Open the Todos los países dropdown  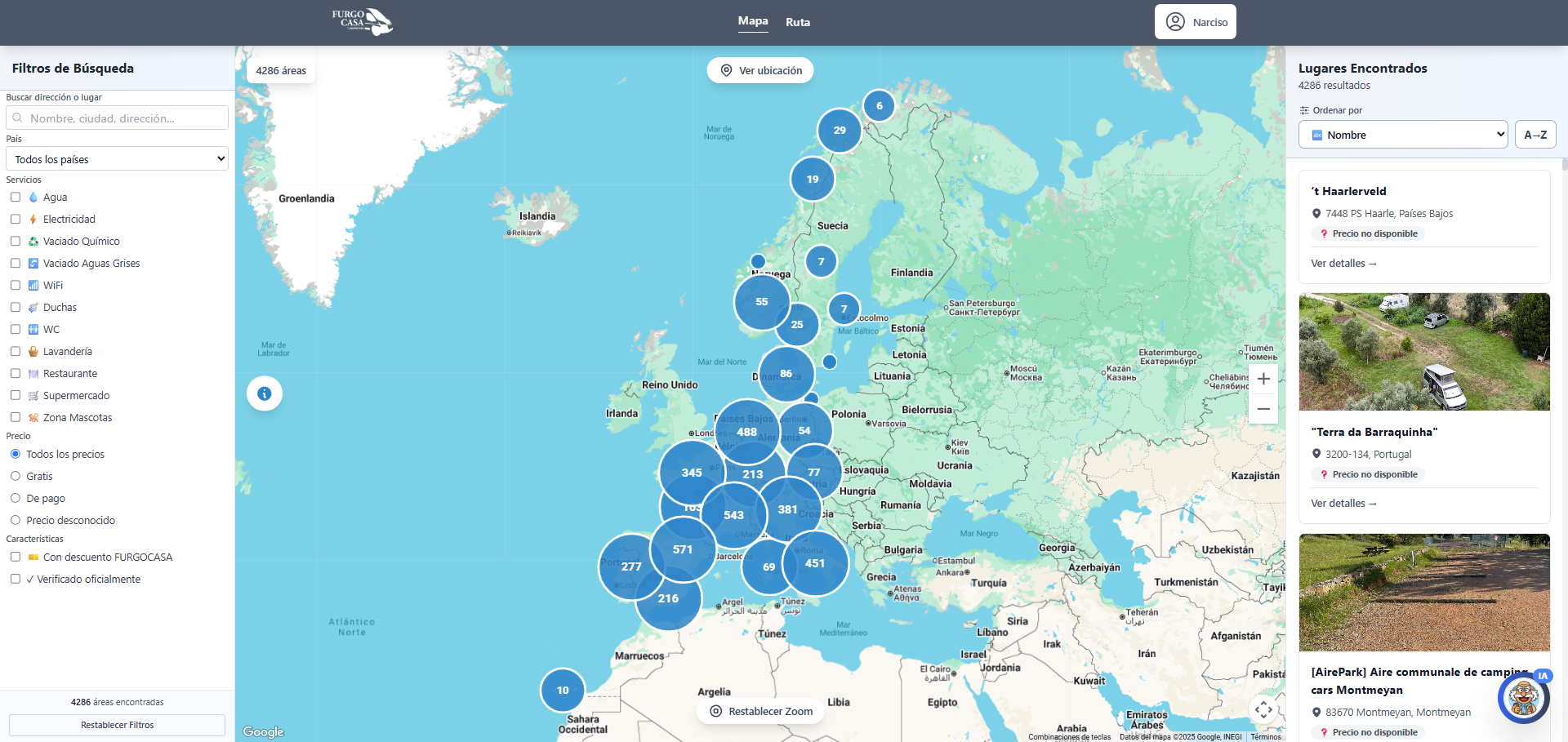118,159
